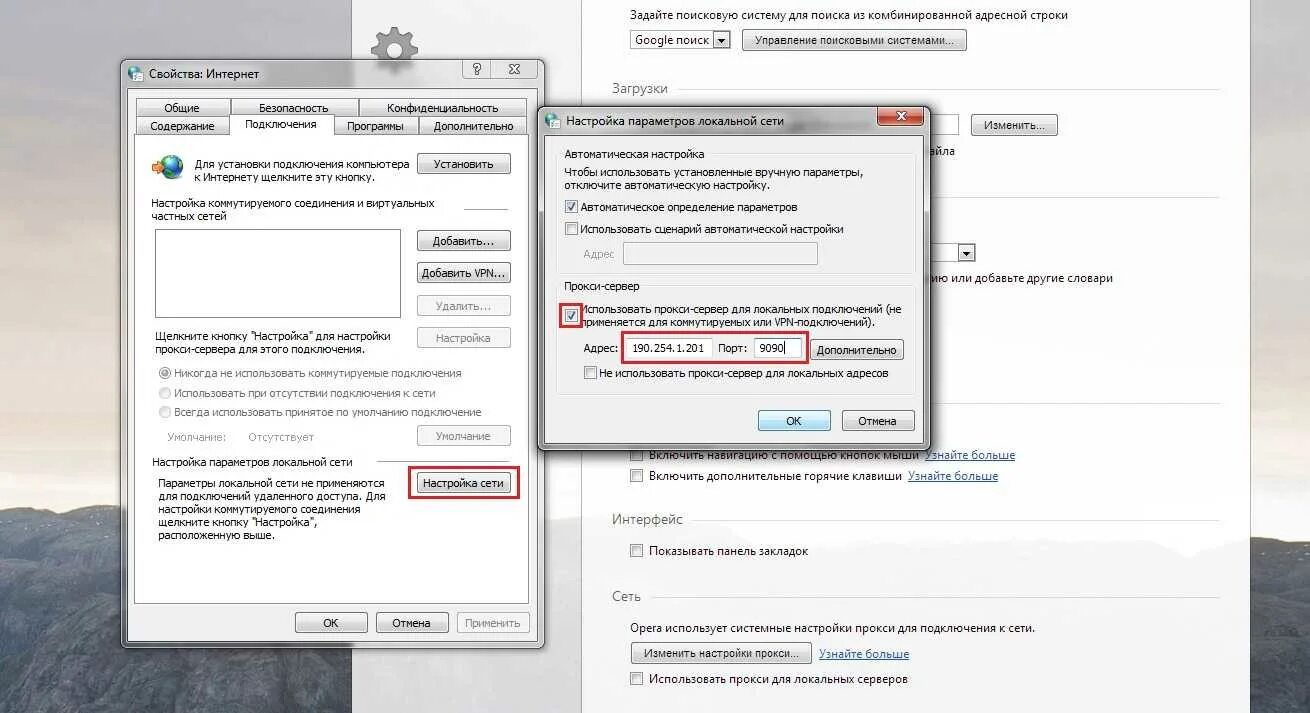Open Узнайте больше link near proxy settings
This screenshot has height=713, width=1310.
point(864,654)
